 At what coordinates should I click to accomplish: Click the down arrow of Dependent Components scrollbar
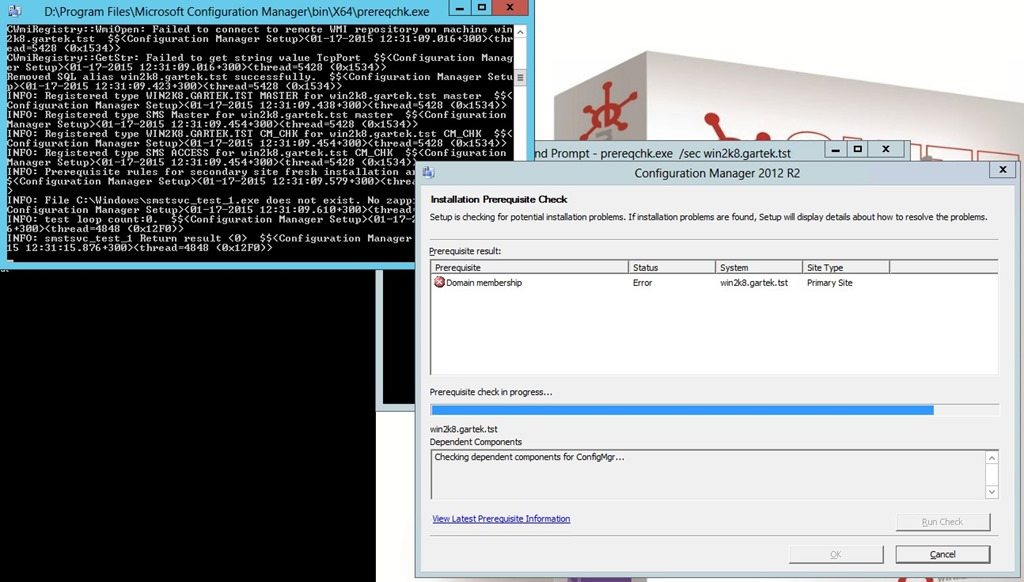tap(991, 492)
